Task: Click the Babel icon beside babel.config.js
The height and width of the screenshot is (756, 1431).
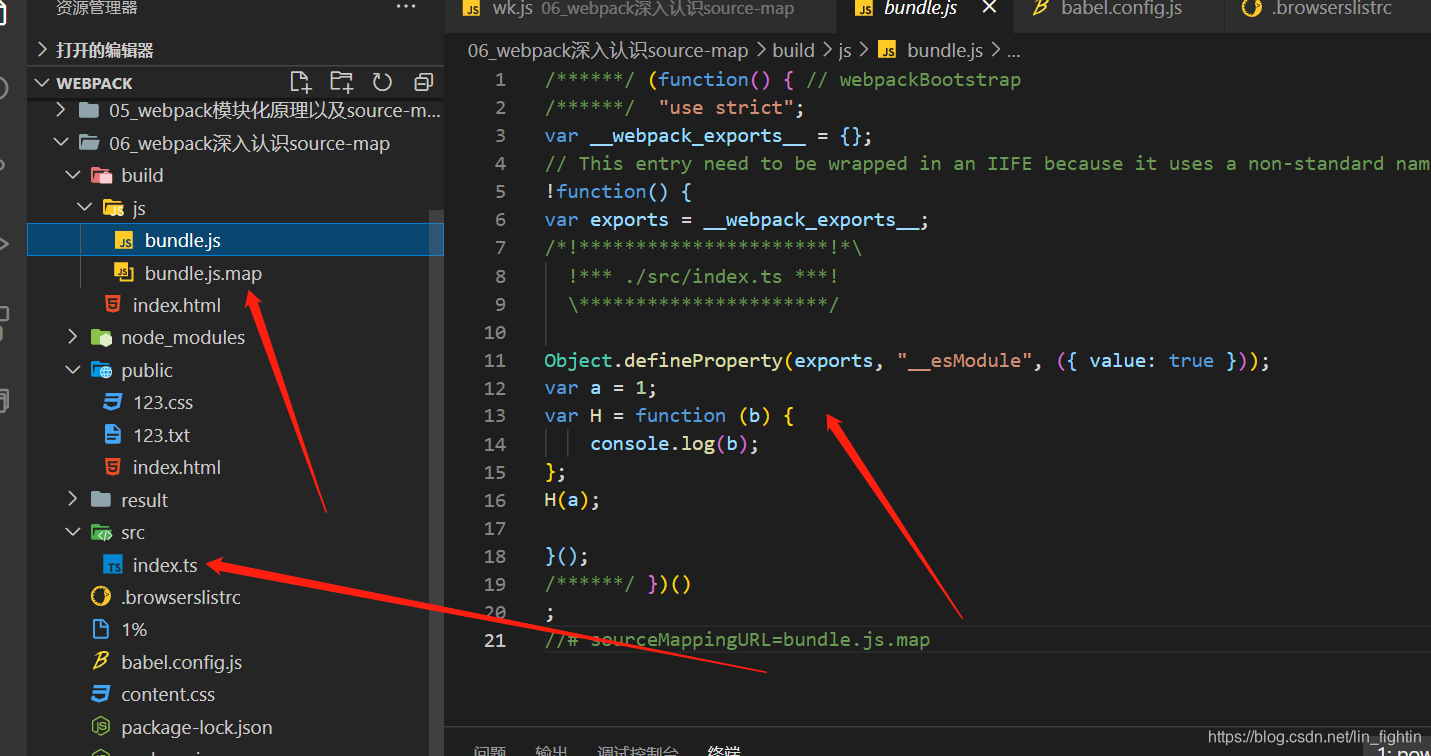Action: (100, 661)
